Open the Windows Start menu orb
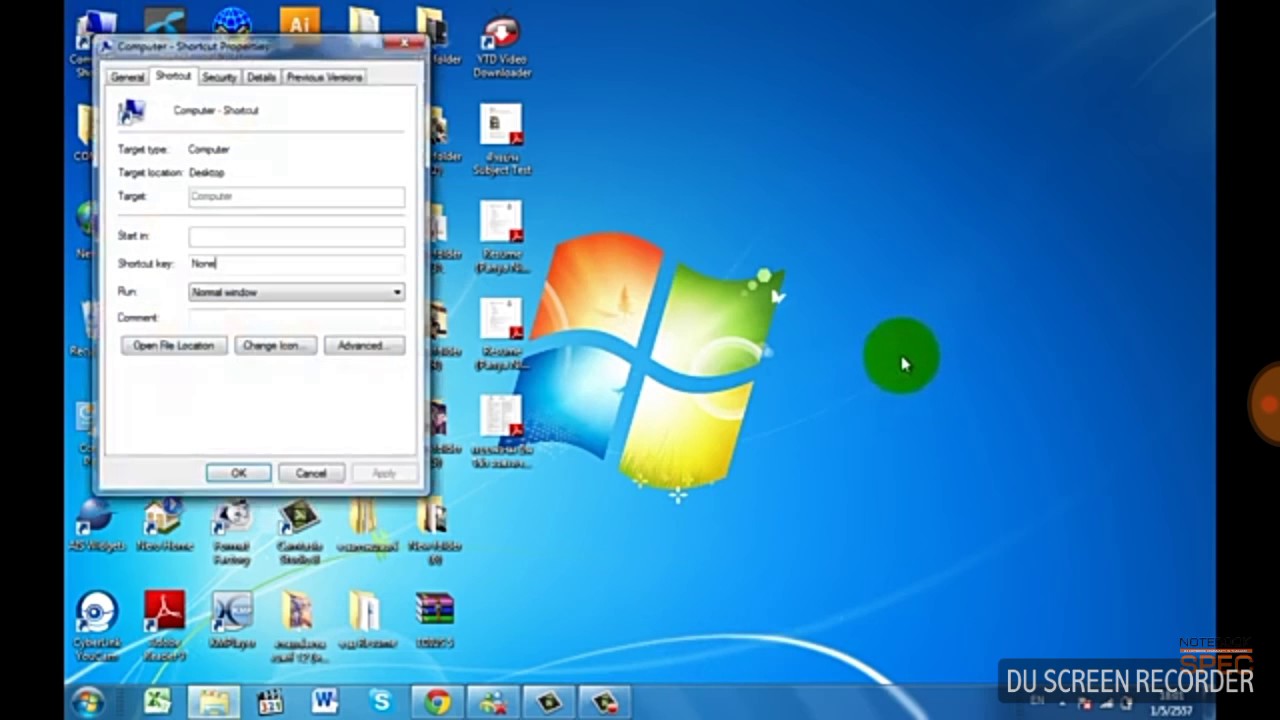Image resolution: width=1280 pixels, height=720 pixels. coord(88,702)
